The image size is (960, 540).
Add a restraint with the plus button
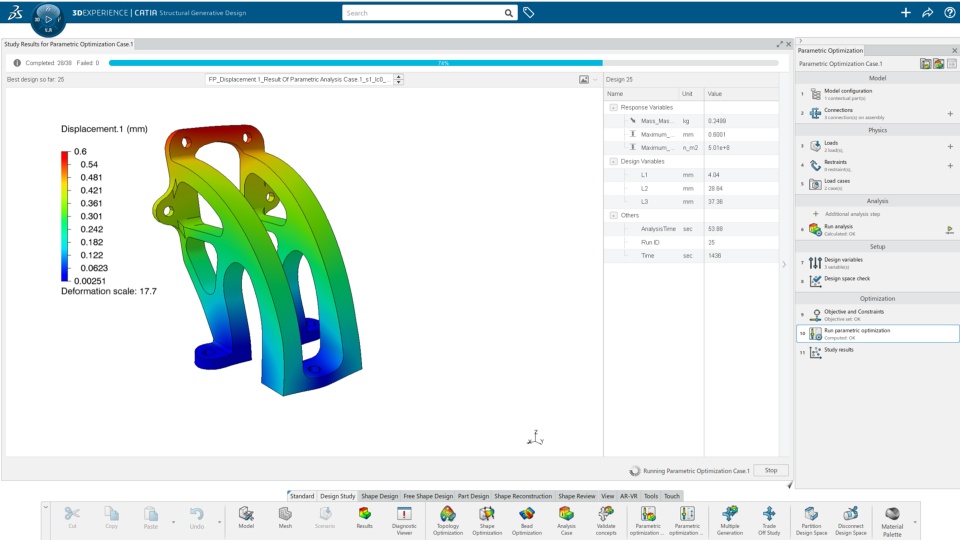[950, 165]
